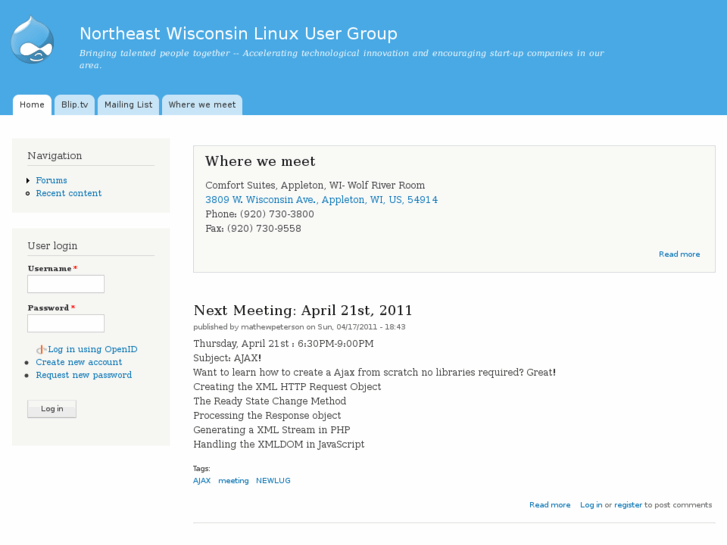Open Recent content link

pyautogui.click(x=69, y=194)
